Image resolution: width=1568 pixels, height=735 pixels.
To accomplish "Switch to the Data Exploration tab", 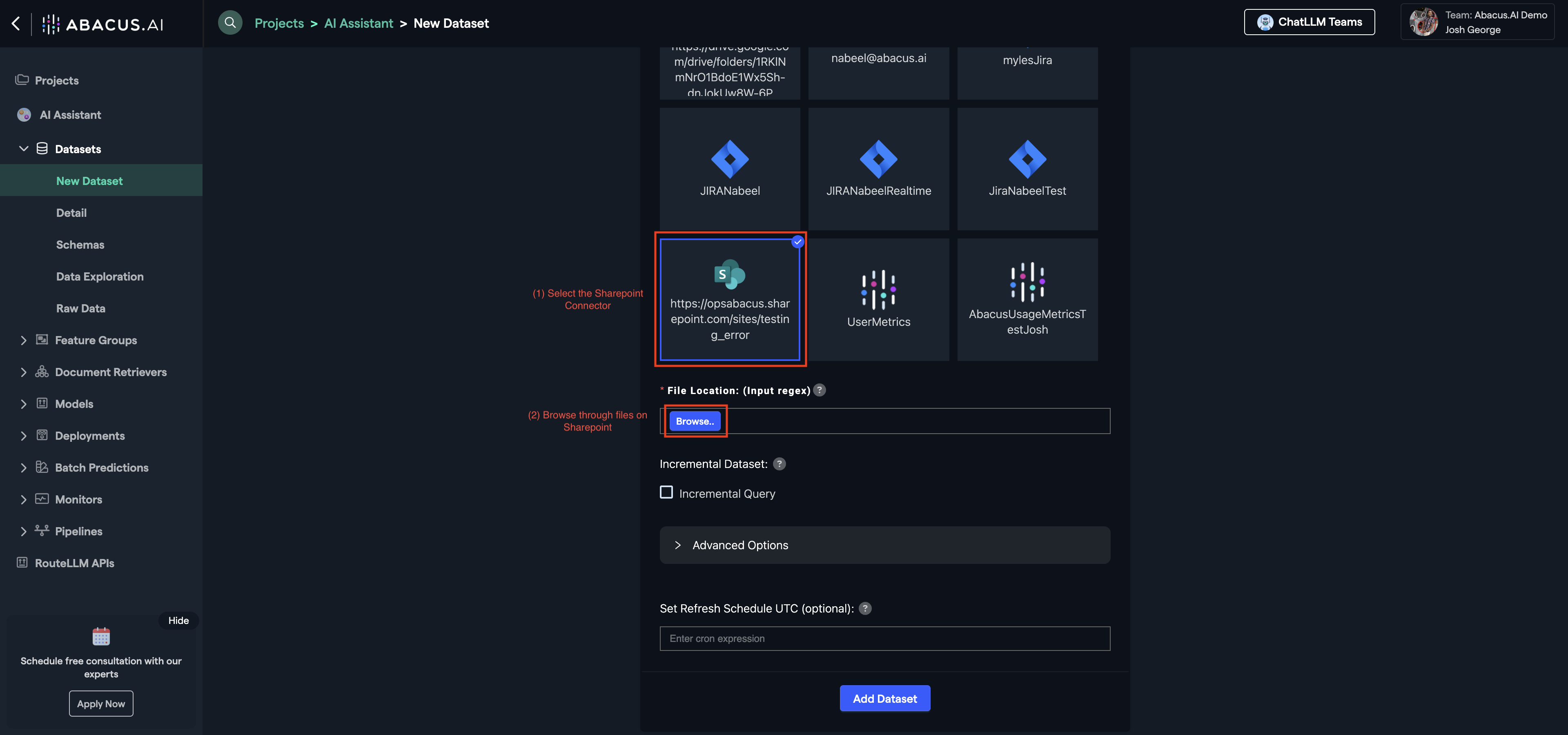I will 100,276.
